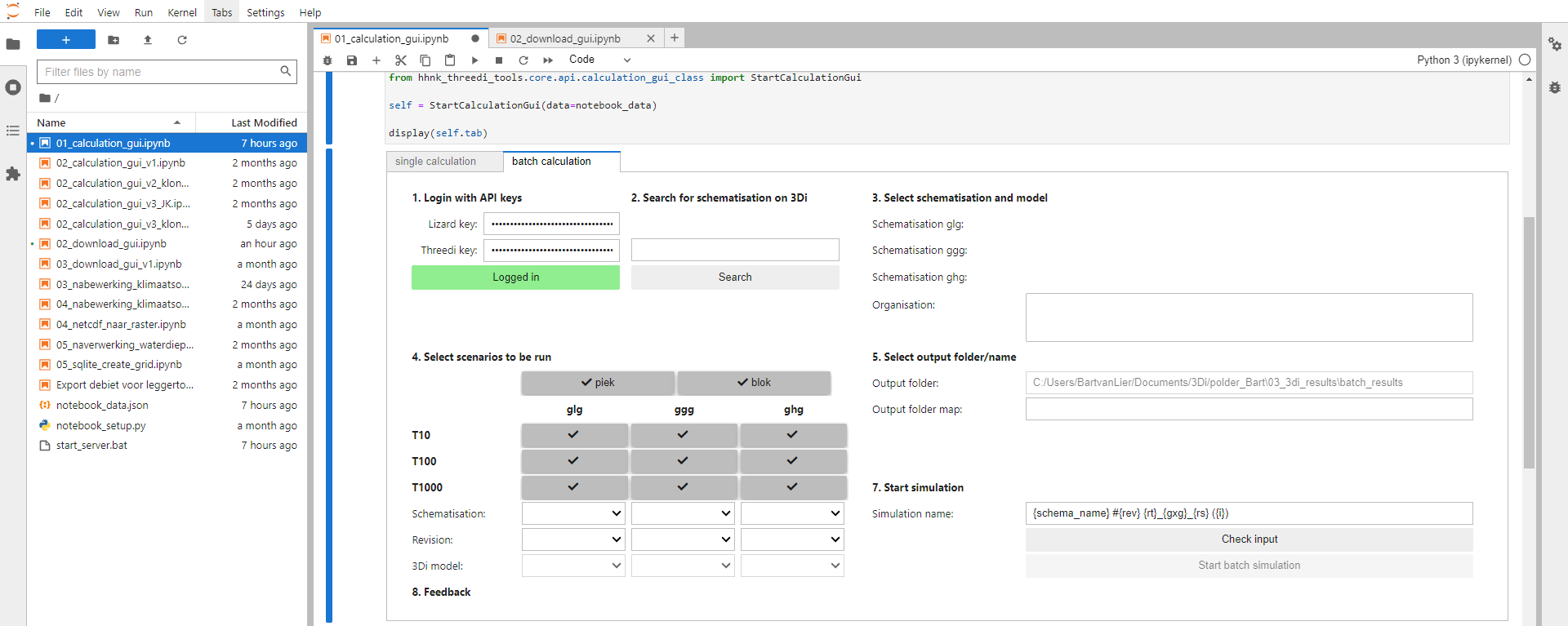Image resolution: width=1568 pixels, height=626 pixels.
Task: Open the cell type Code dropdown
Action: tap(599, 60)
